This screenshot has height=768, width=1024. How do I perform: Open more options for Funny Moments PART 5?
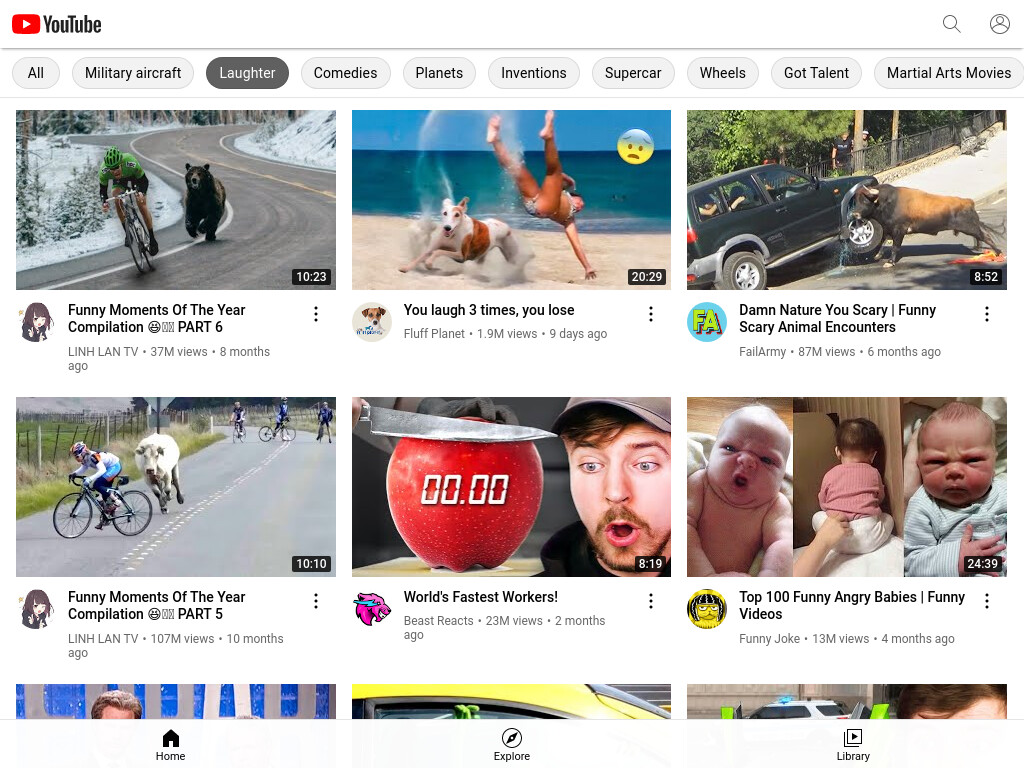pos(316,601)
